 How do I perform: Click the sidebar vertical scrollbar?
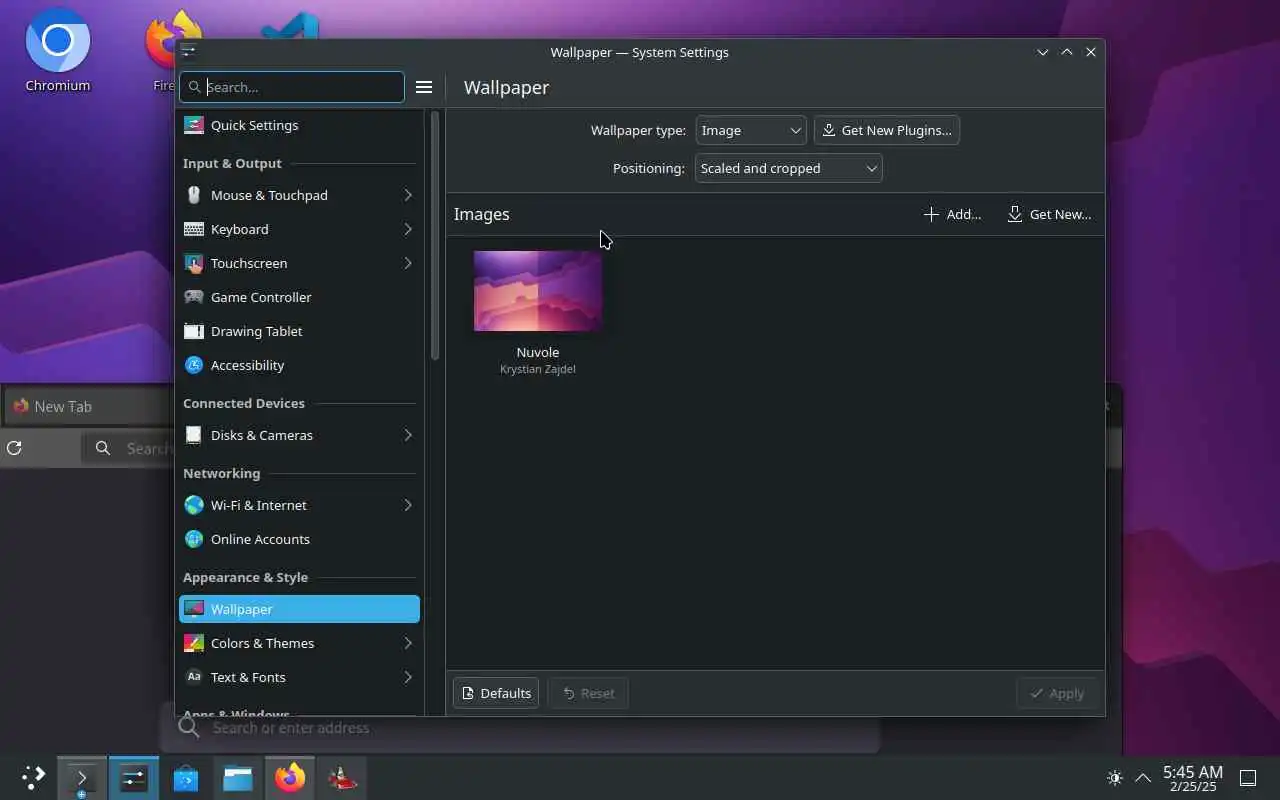435,236
